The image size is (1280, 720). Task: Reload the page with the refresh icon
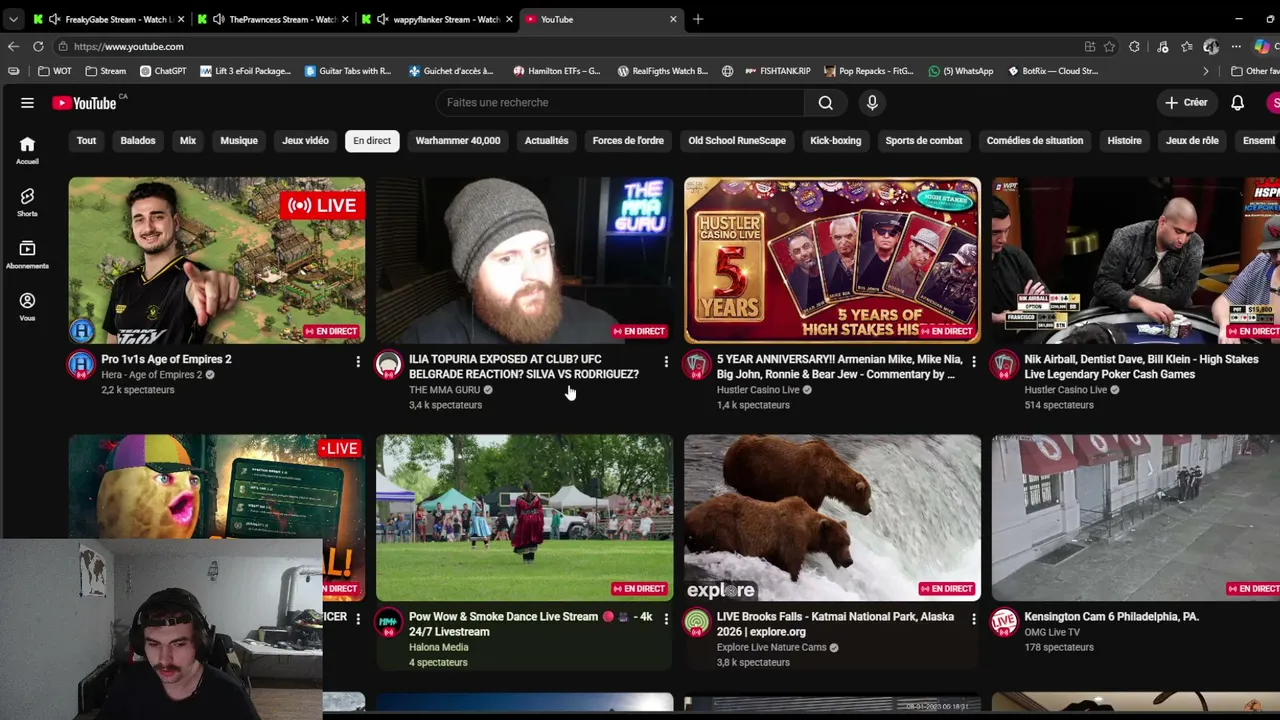(38, 46)
